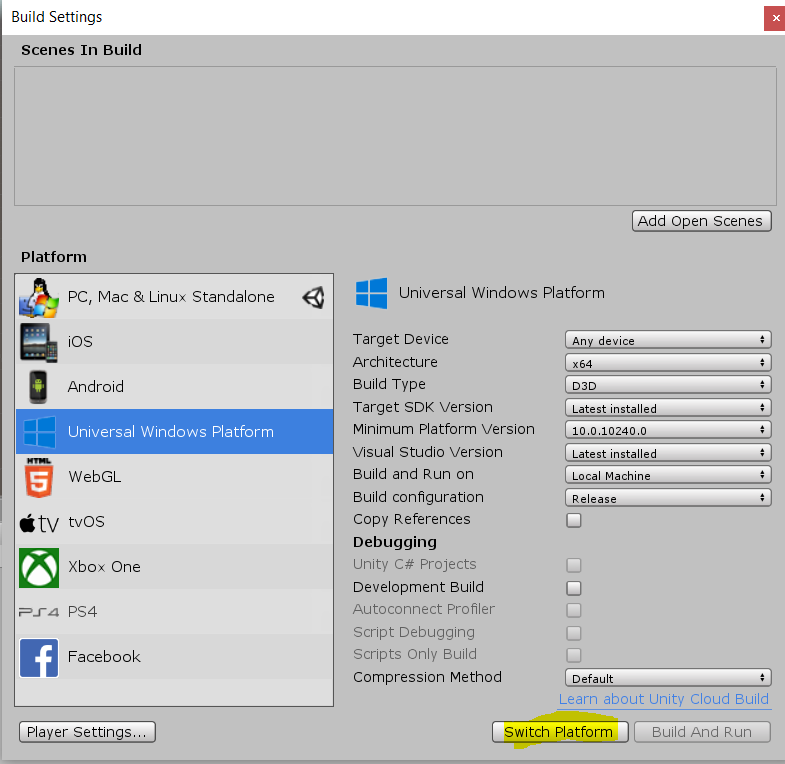
Task: Click the Xbox One logo icon
Action: [x=39, y=567]
